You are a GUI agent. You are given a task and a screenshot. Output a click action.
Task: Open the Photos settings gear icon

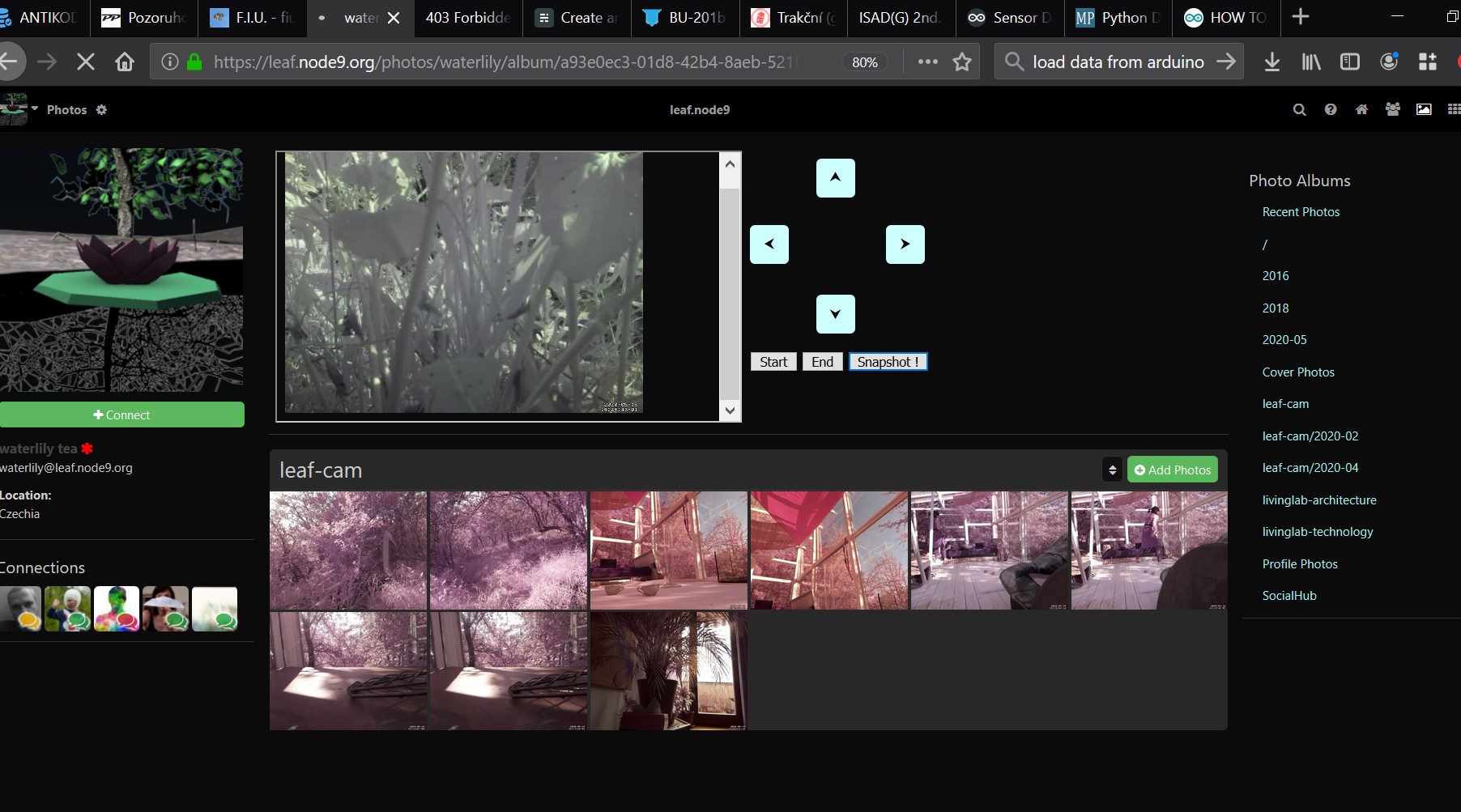[101, 110]
